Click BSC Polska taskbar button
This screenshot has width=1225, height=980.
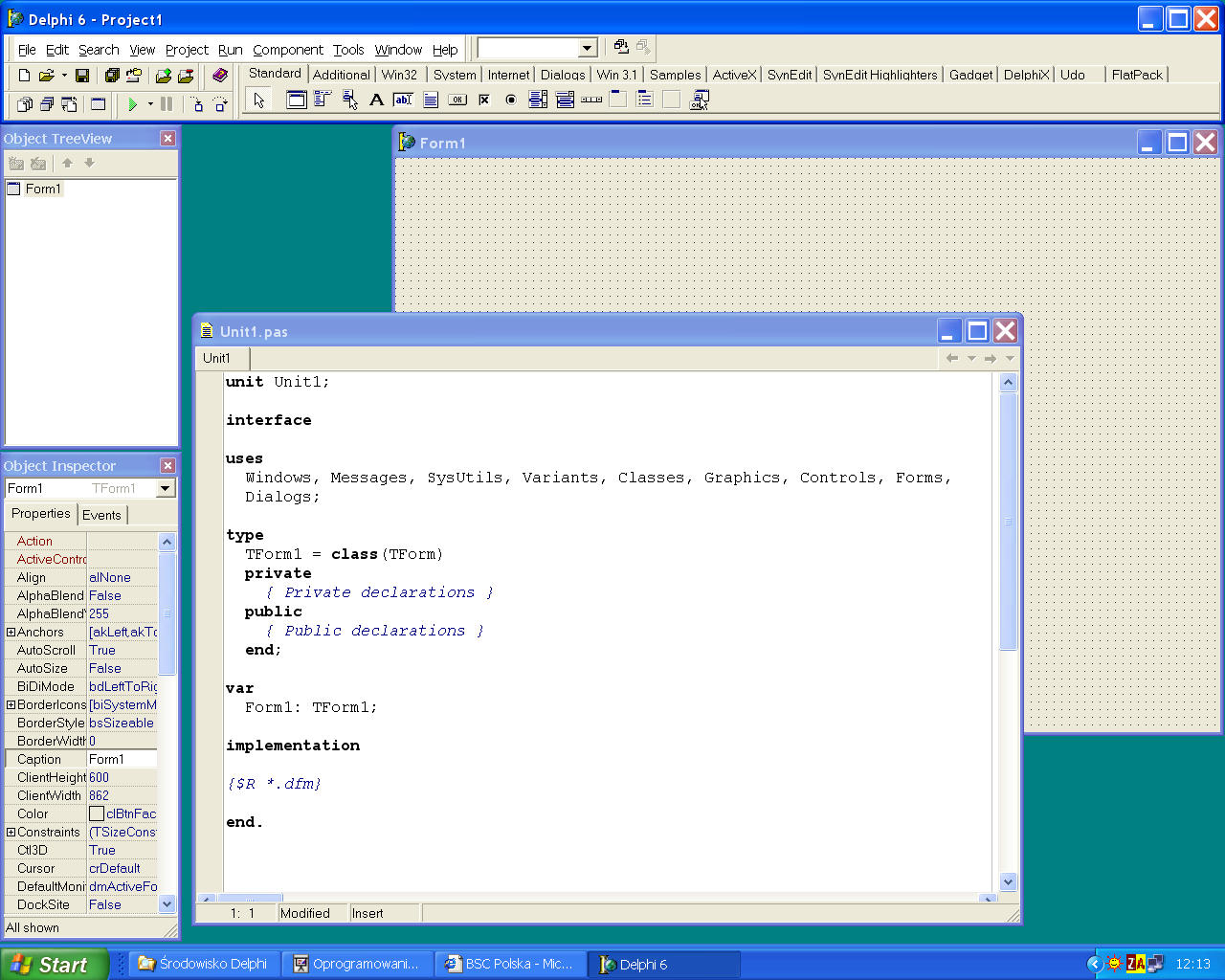(x=508, y=964)
